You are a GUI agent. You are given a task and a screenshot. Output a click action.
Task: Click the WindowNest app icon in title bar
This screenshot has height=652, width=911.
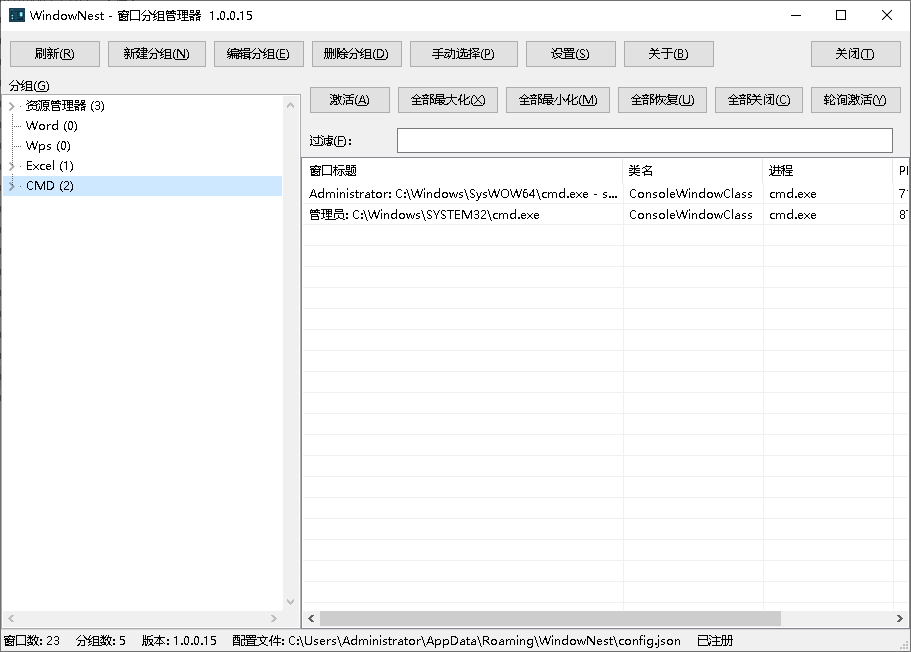point(17,15)
